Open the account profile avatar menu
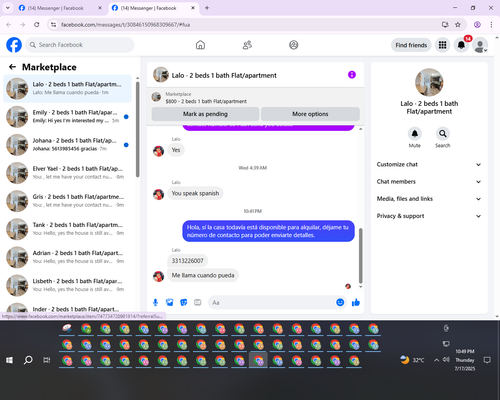 [x=480, y=45]
